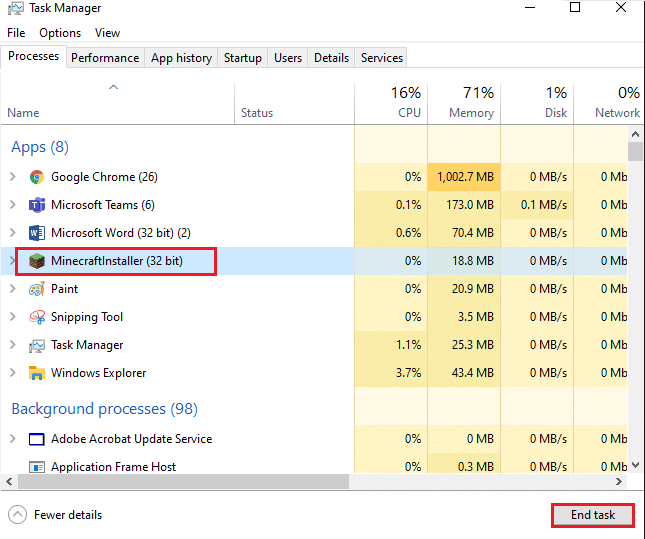Click the Windows Explorer folder icon
The height and width of the screenshot is (539, 645).
click(x=37, y=373)
